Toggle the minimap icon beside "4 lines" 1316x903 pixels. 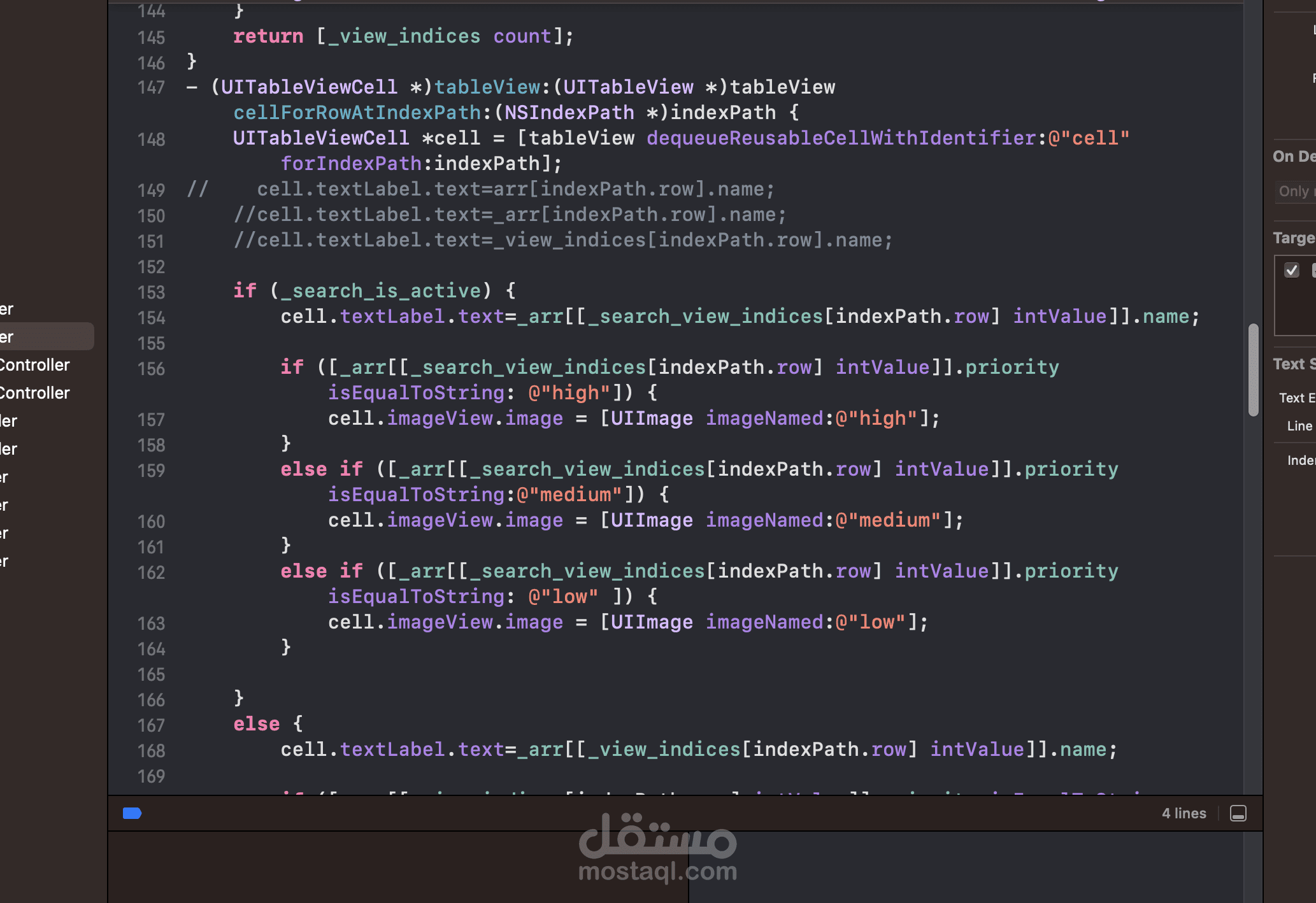(1237, 813)
